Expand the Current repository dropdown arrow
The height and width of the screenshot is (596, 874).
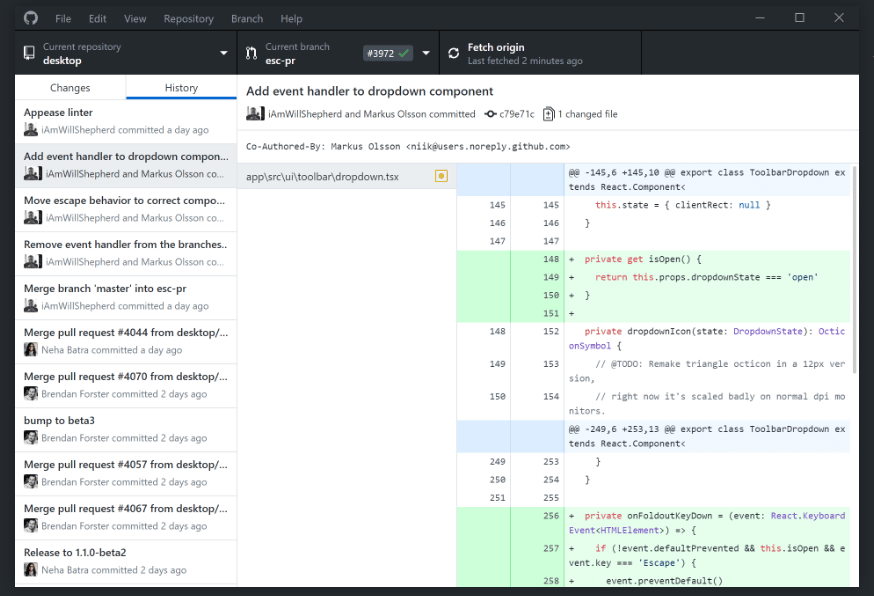click(x=224, y=54)
